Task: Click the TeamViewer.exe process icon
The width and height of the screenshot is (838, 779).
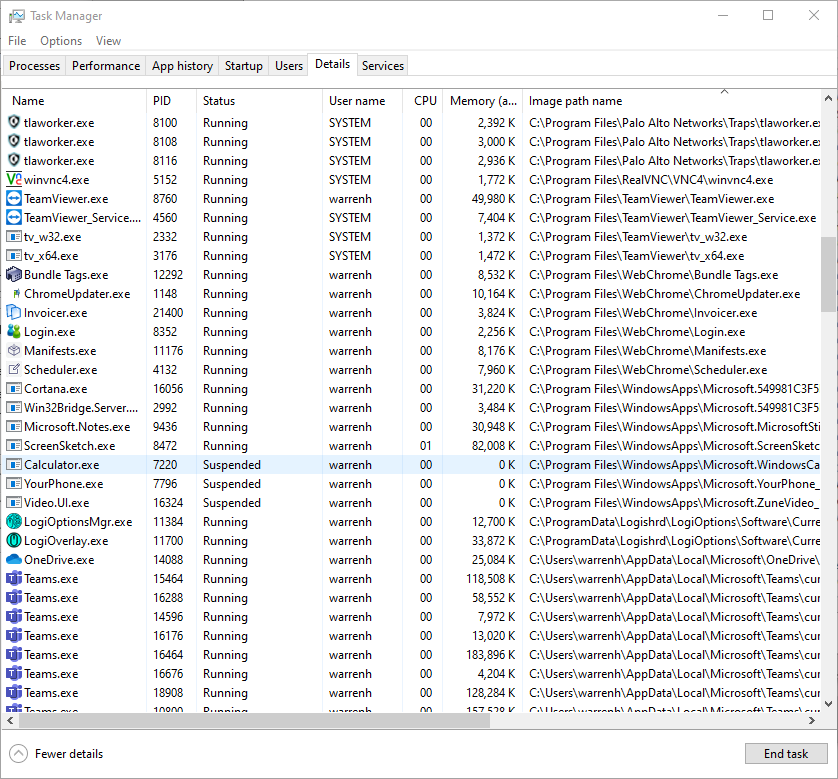Action: coord(14,199)
